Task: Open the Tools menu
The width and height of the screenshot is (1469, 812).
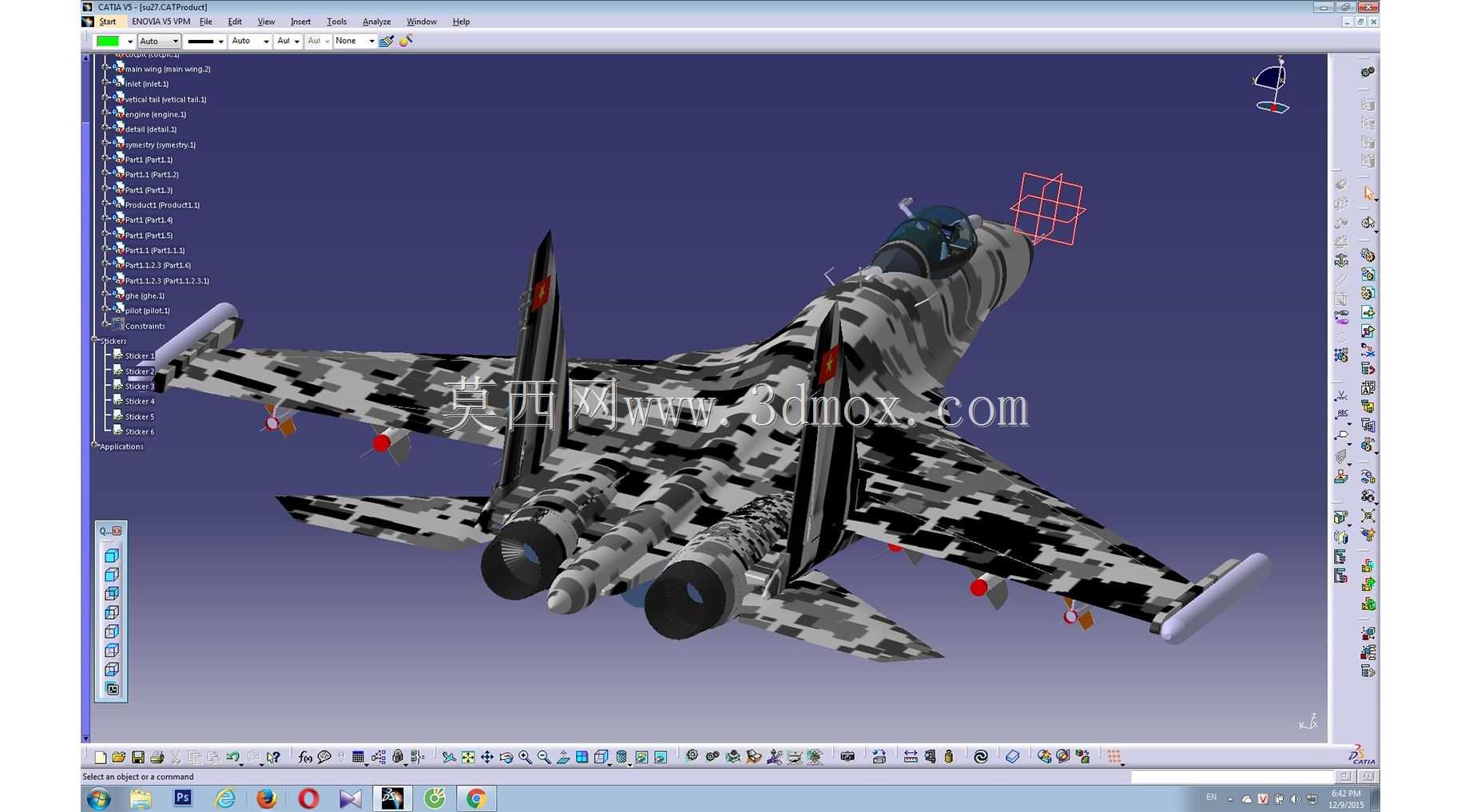Action: pyautogui.click(x=337, y=22)
